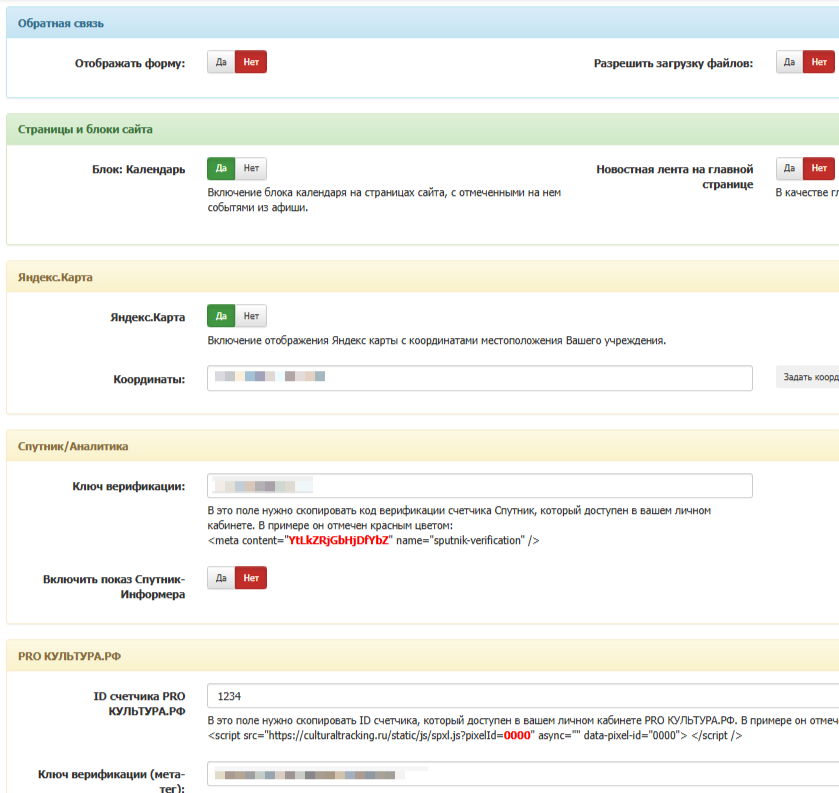Turn on 'Блок: Календарь' with Да

[x=221, y=169]
